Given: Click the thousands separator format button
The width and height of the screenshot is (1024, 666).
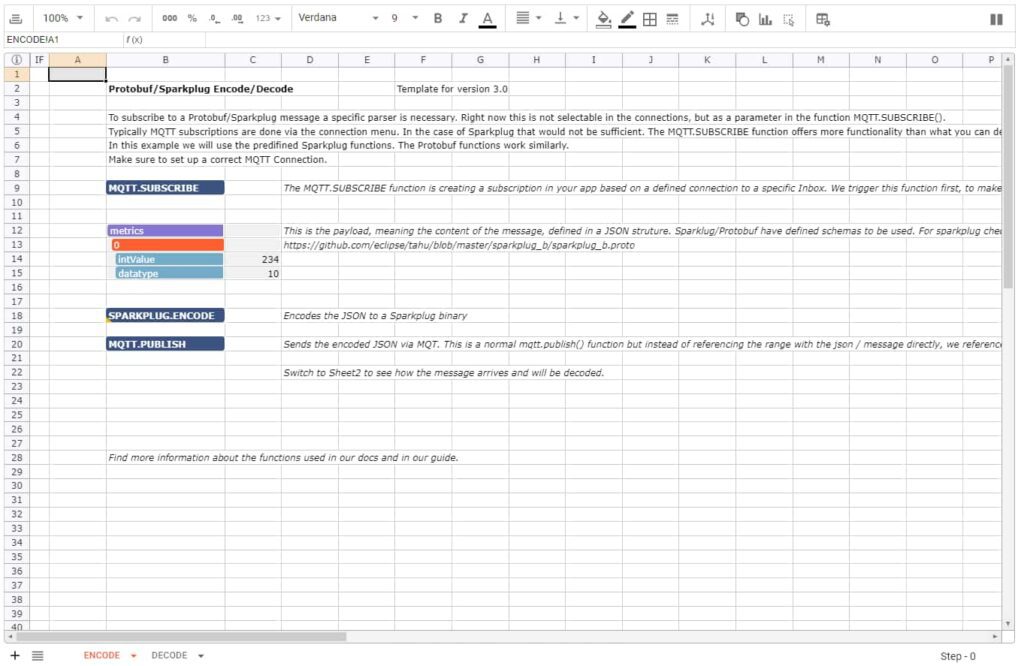Looking at the screenshot, I should [x=169, y=18].
